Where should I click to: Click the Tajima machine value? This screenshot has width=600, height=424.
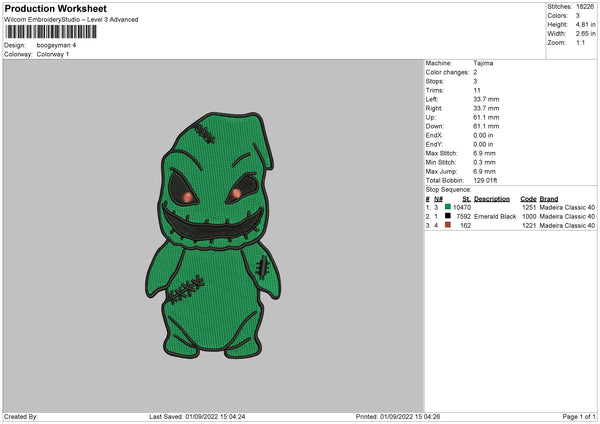point(482,63)
